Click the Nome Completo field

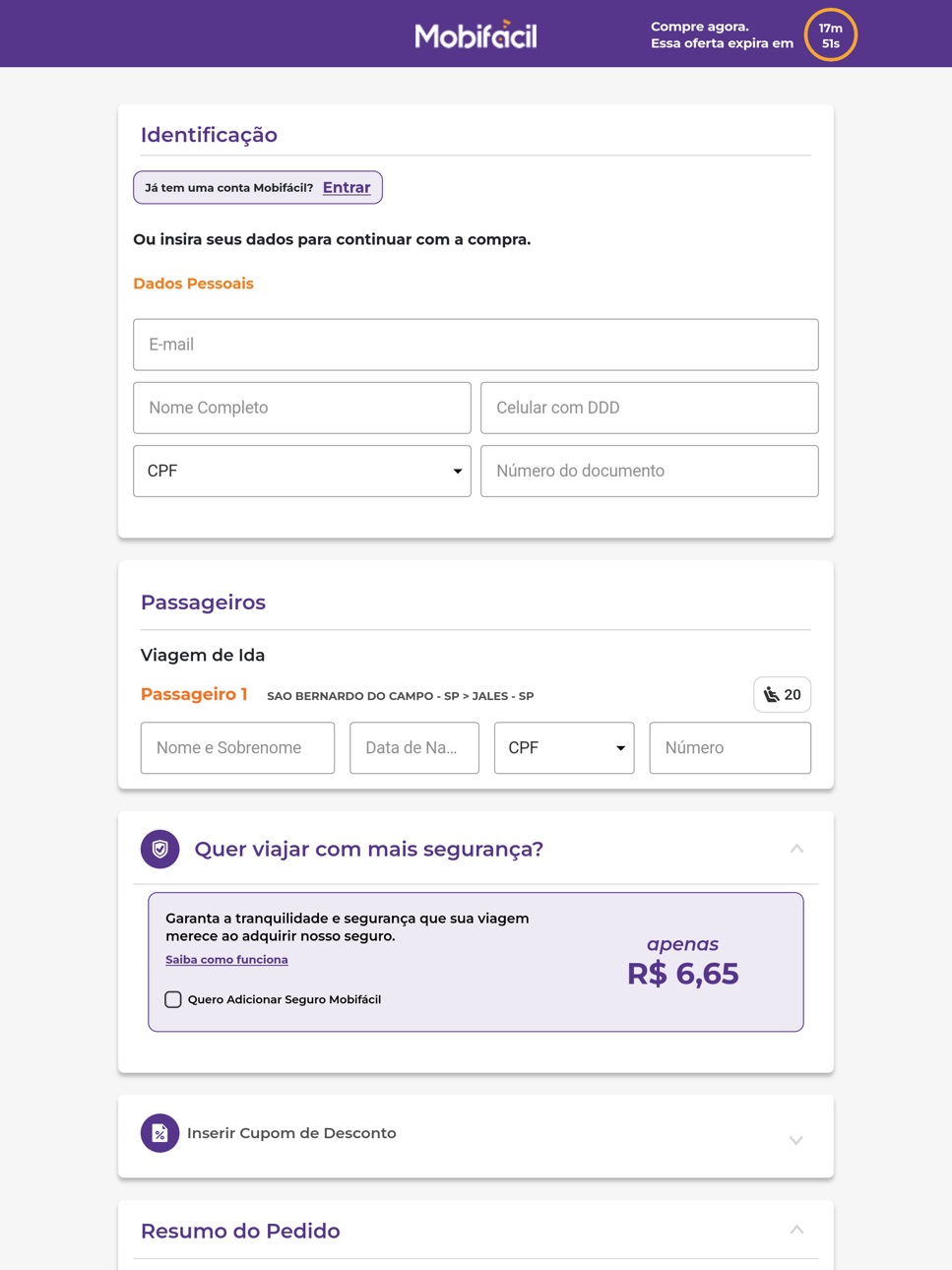(x=302, y=408)
